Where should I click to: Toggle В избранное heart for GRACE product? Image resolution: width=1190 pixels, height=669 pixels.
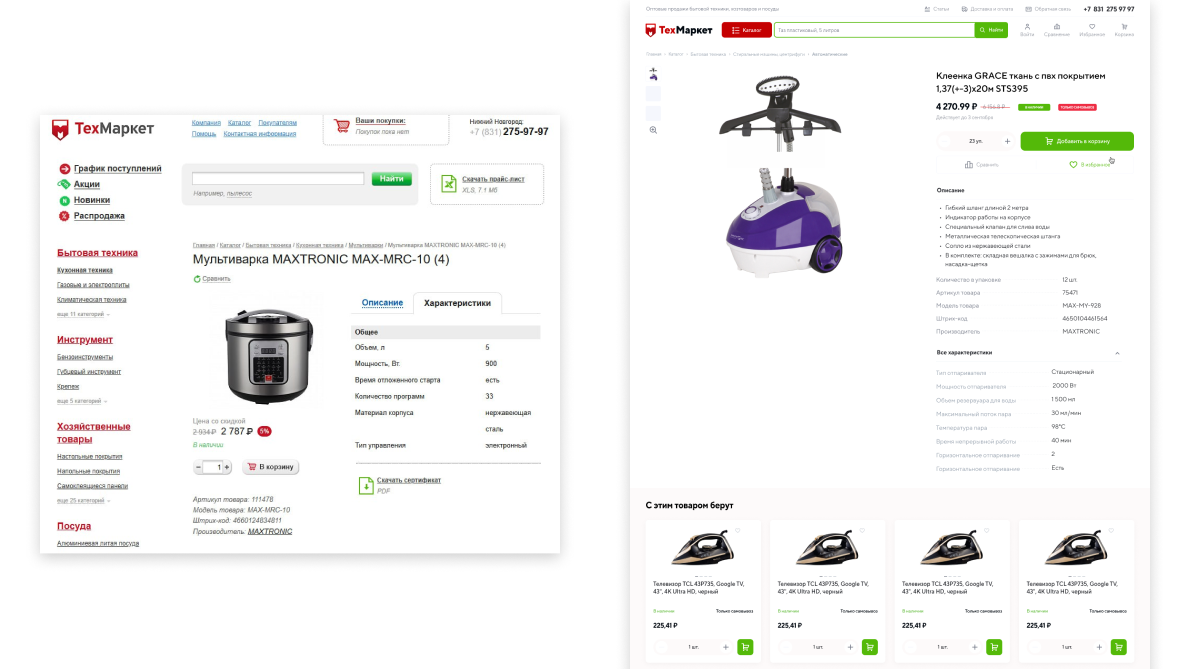point(1073,165)
